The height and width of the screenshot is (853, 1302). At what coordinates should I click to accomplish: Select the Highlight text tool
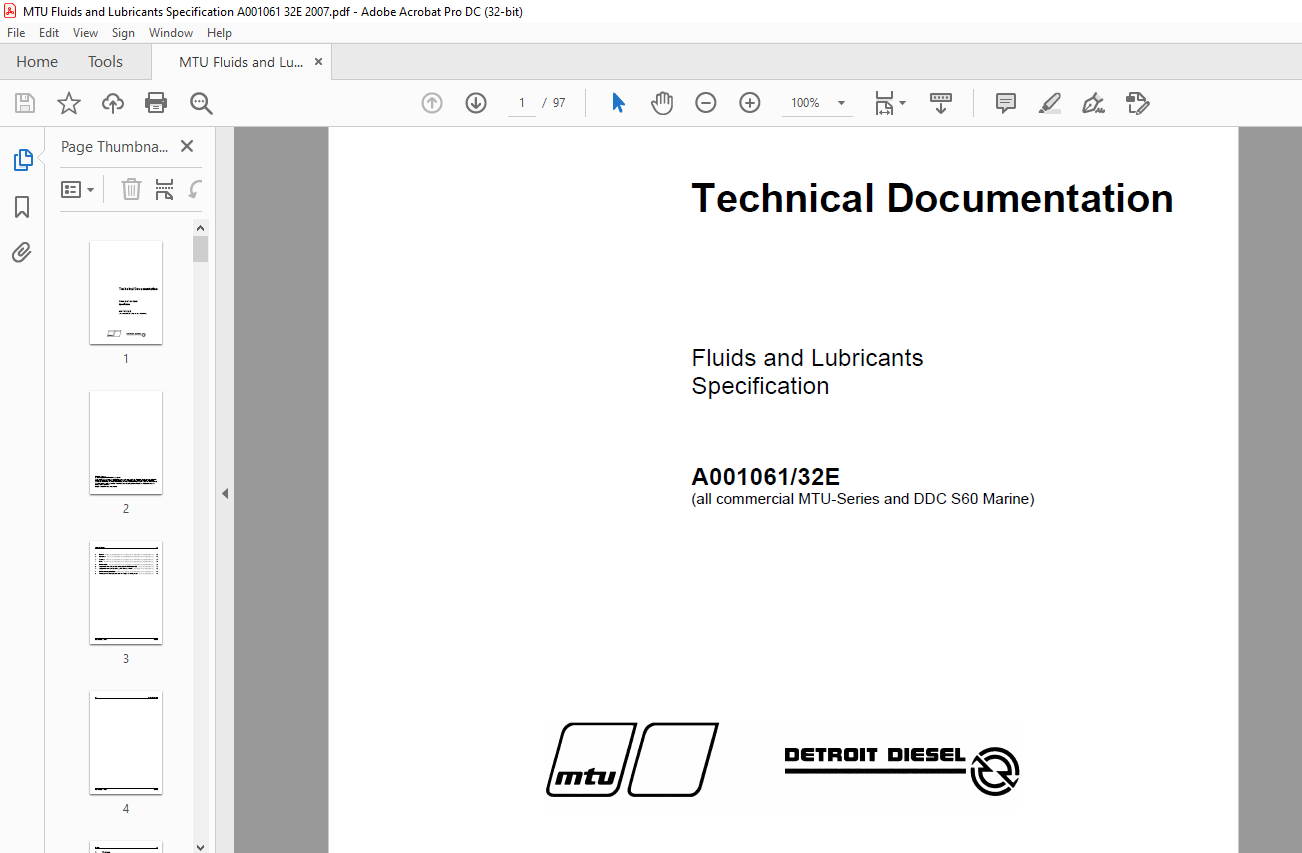point(1050,103)
